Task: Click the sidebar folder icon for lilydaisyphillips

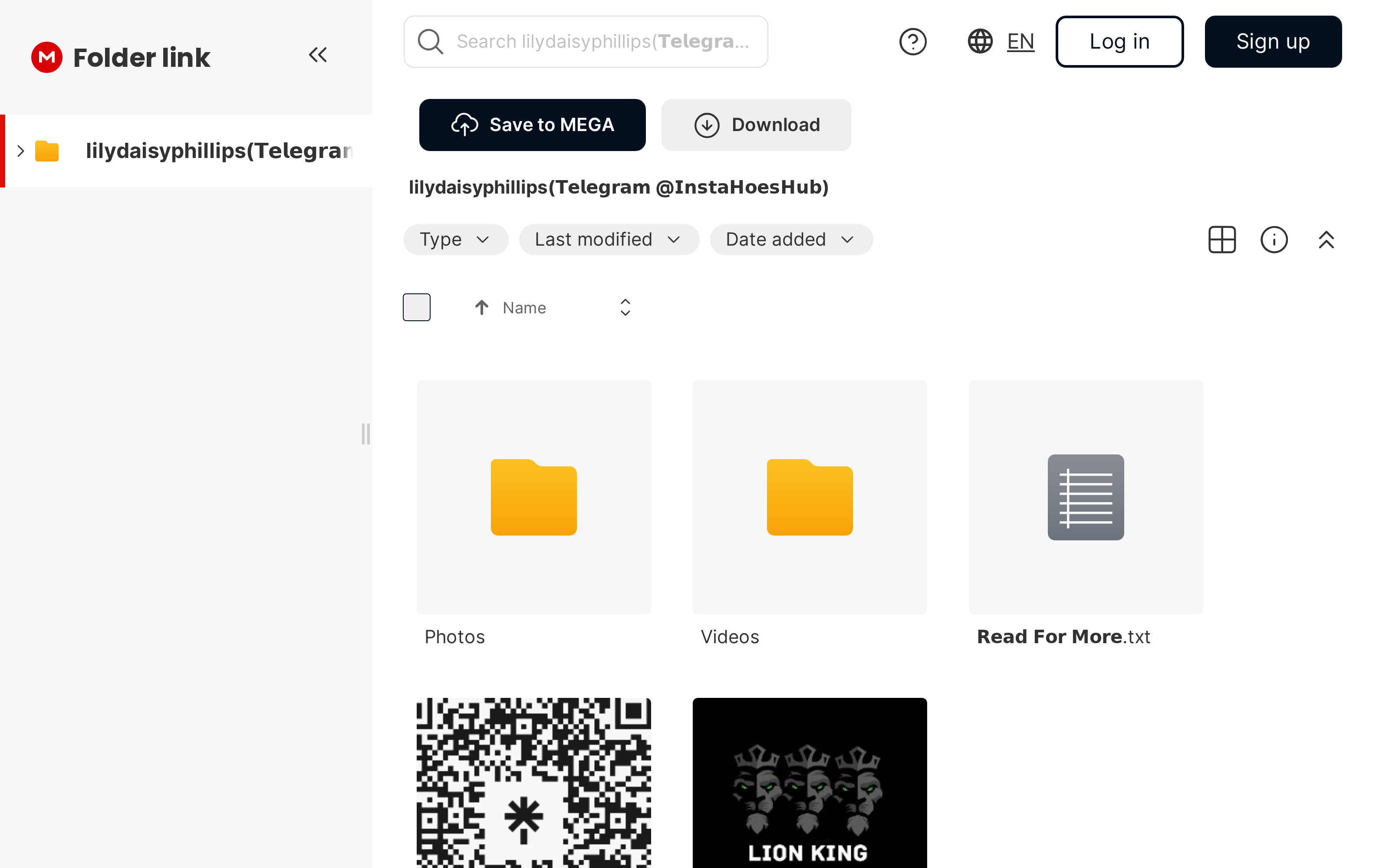Action: 47,151
